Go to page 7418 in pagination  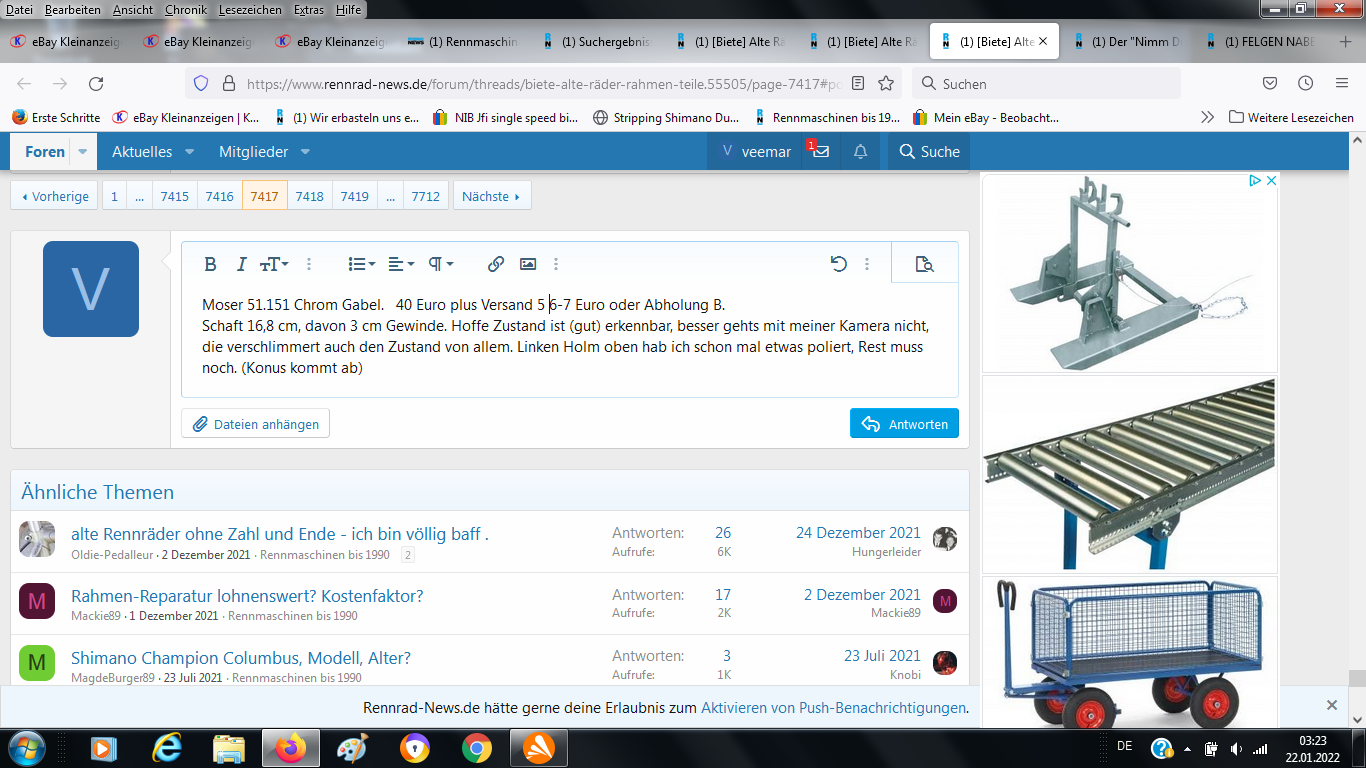309,196
